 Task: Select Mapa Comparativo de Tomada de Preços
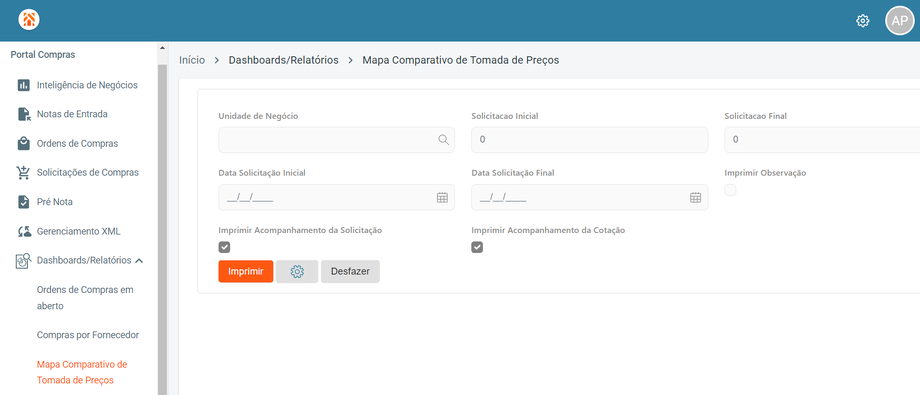82,372
